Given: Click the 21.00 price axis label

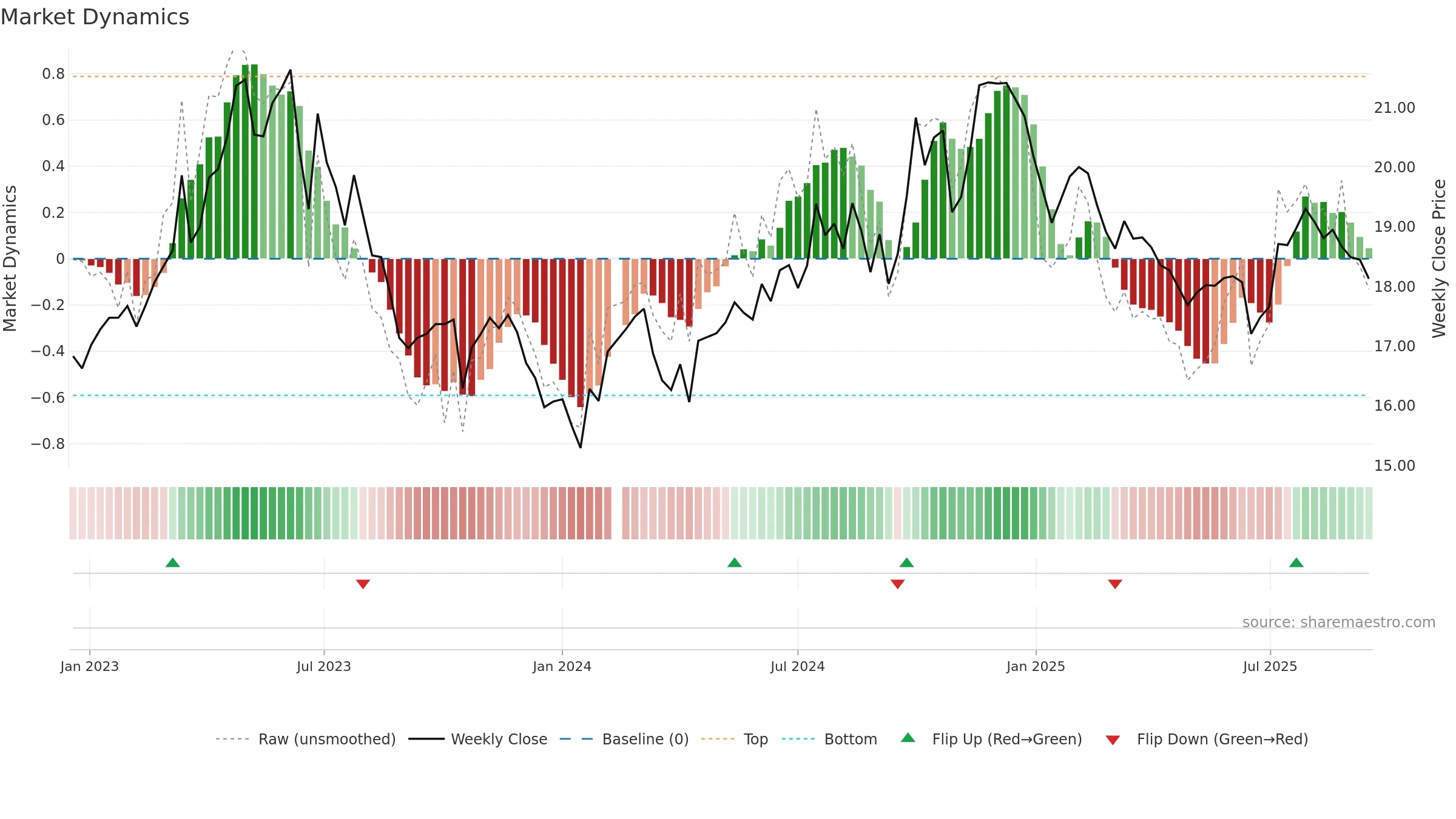Looking at the screenshot, I should [x=1394, y=107].
